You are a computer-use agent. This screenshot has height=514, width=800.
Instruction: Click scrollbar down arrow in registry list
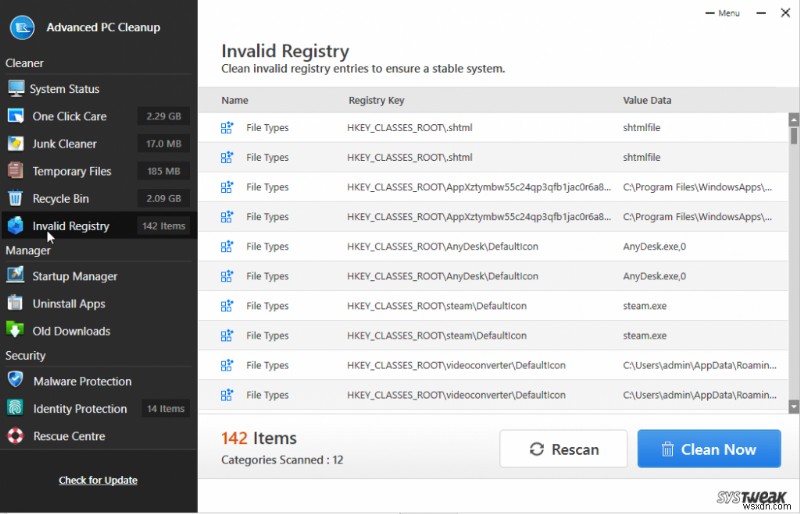point(793,406)
